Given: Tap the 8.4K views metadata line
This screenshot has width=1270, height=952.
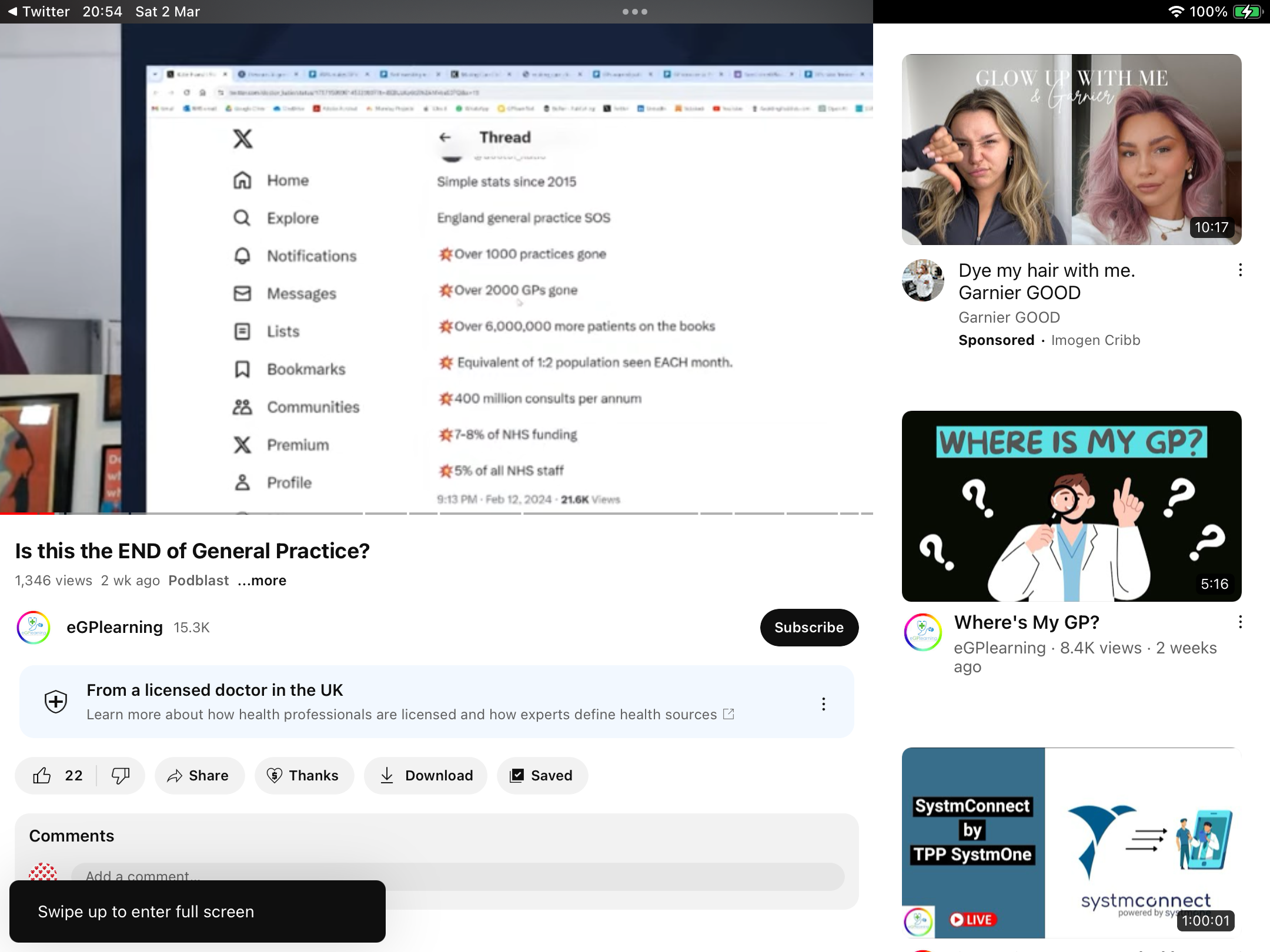Looking at the screenshot, I should 1085,657.
